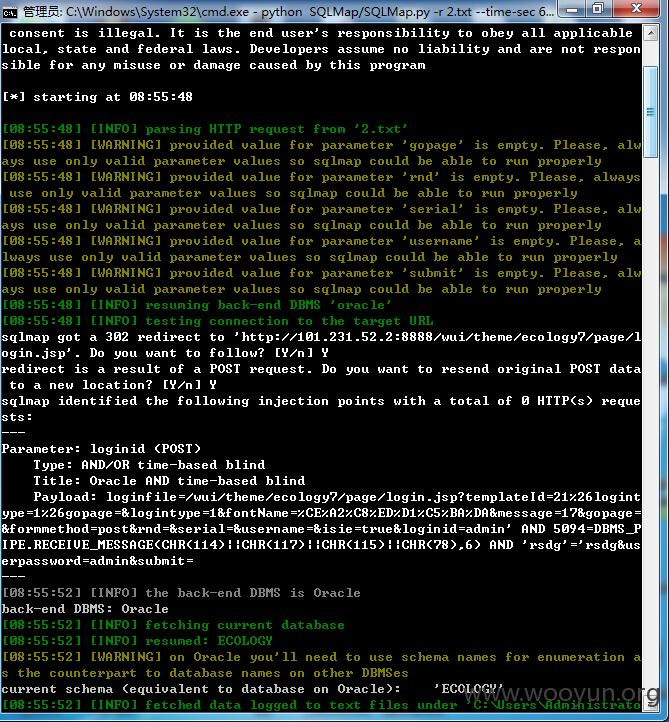Click the vertical scrollbar thumb

651,112
